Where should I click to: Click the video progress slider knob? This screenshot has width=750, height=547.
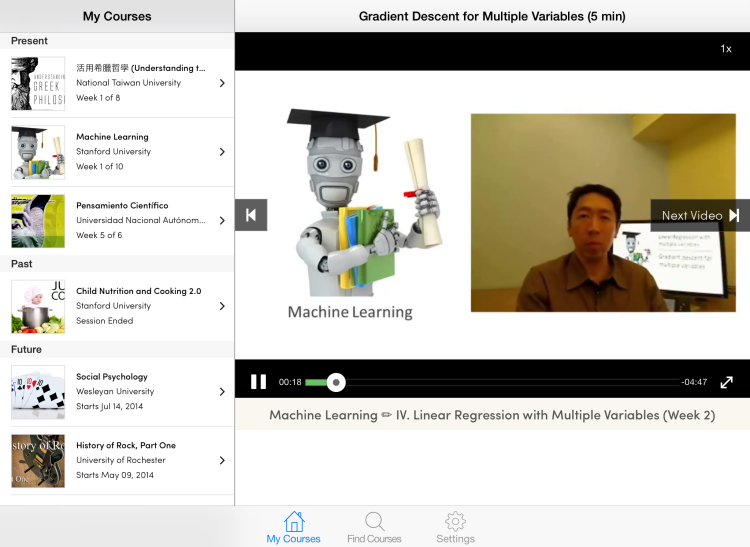(336, 382)
